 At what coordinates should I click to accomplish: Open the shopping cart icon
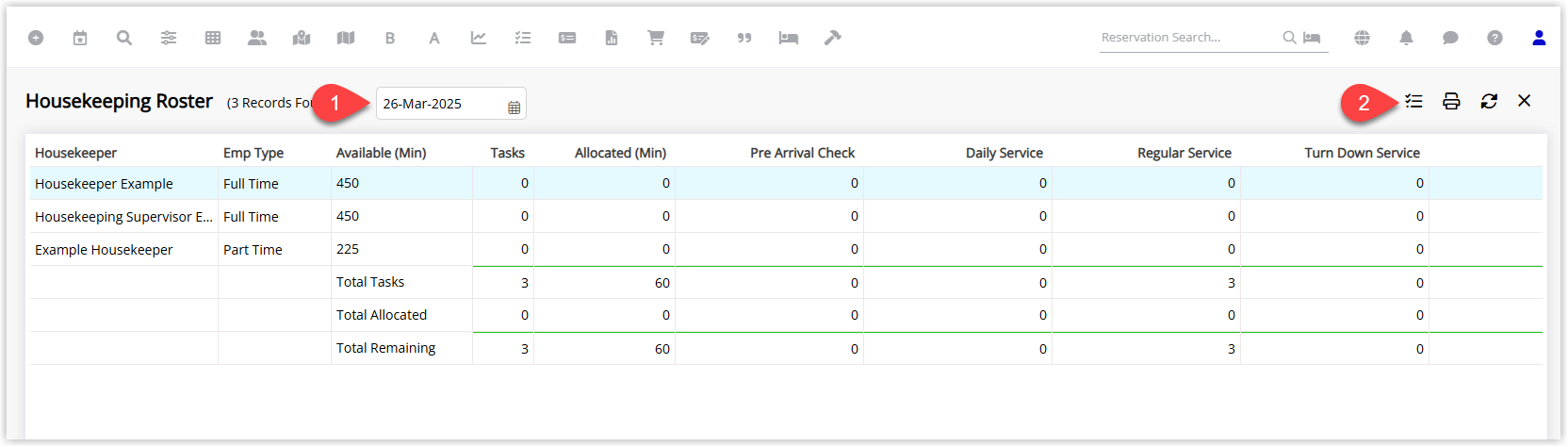point(656,38)
